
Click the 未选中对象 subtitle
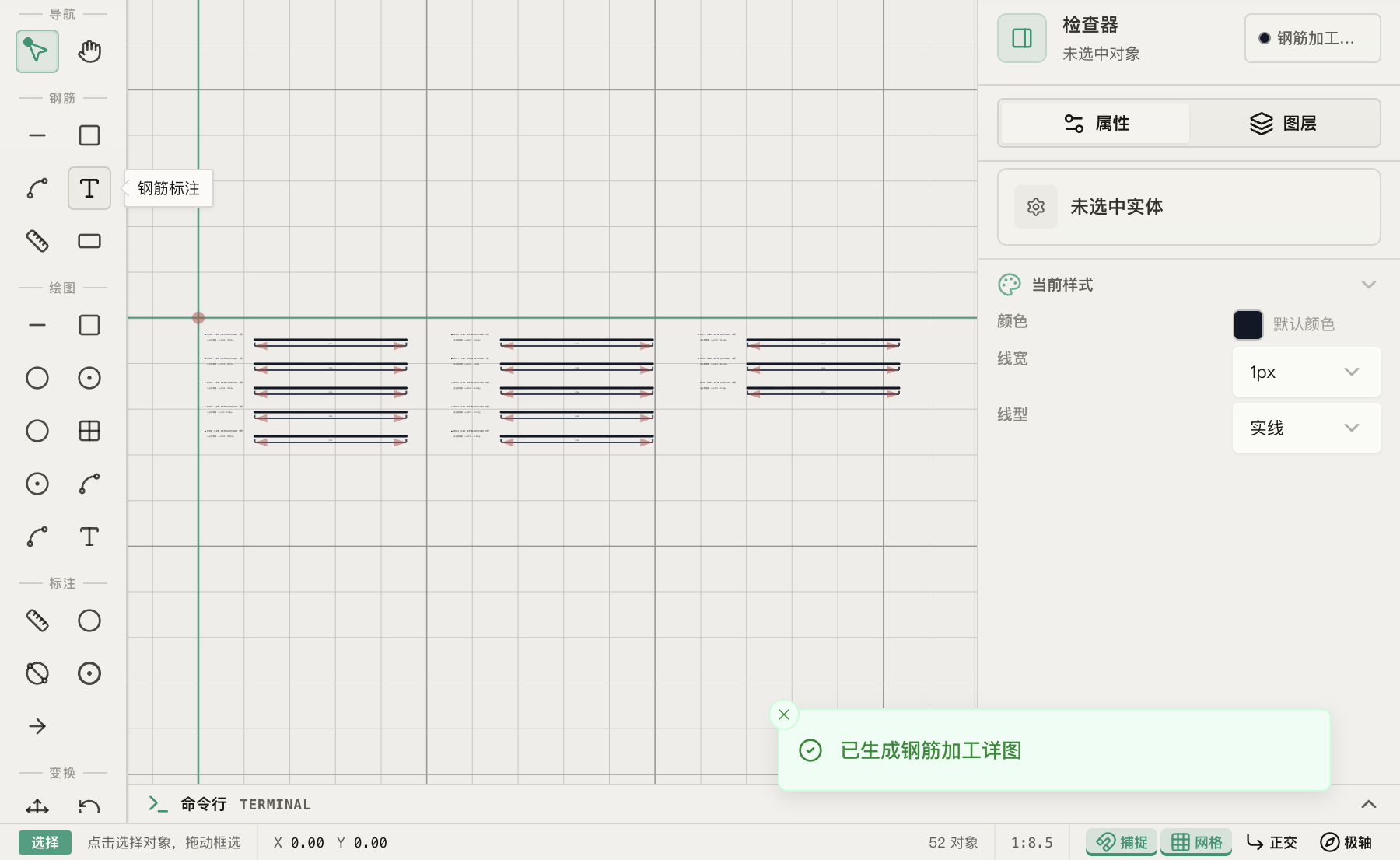coord(1101,54)
